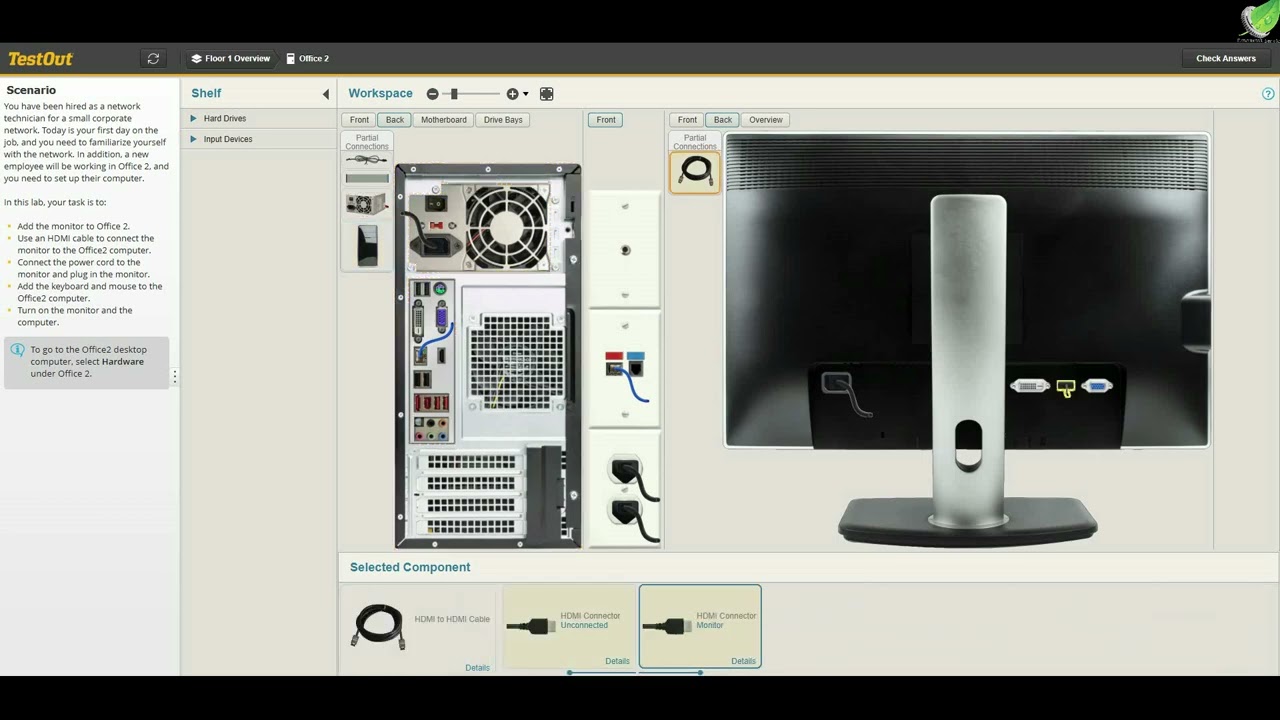Click the monitor DVI port
1280x720 pixels.
click(x=1030, y=385)
